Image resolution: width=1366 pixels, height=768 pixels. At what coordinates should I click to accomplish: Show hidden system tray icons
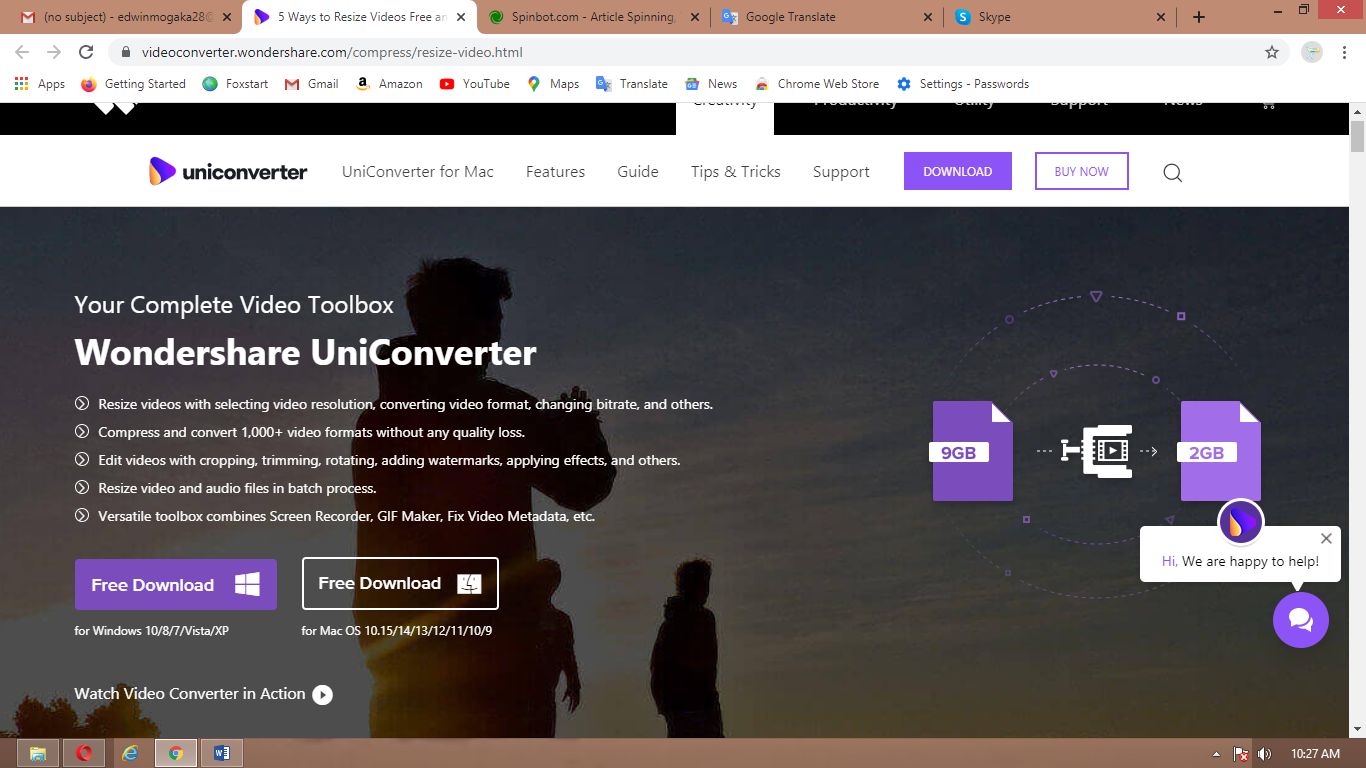[1216, 754]
